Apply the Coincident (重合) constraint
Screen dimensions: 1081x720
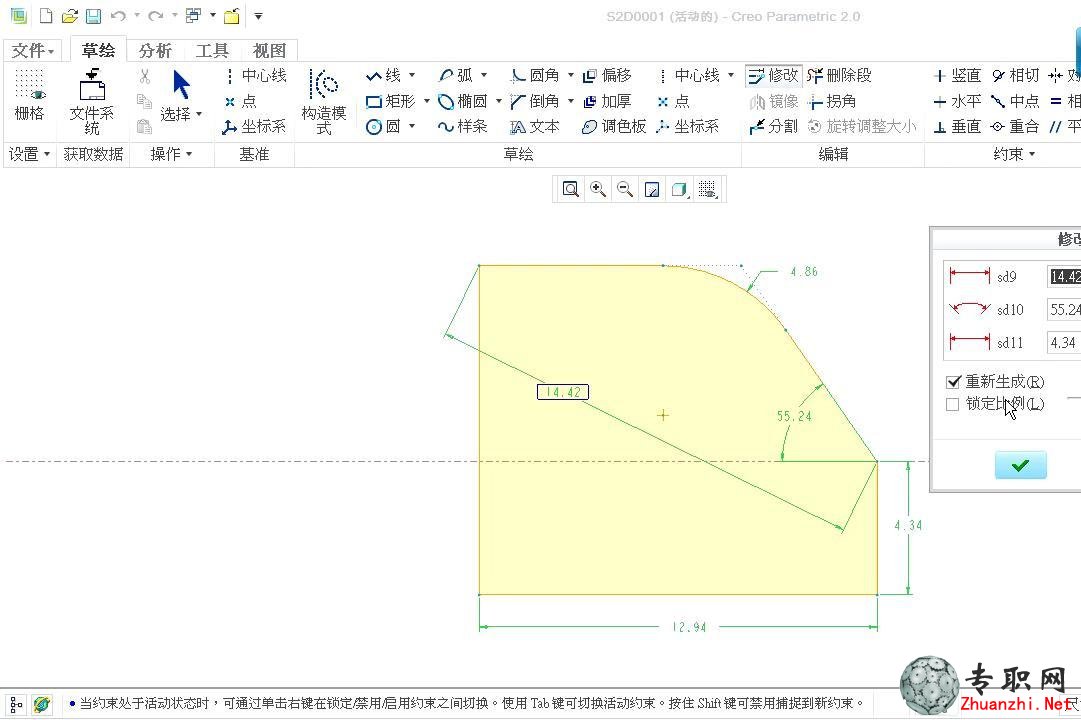click(x=1016, y=127)
